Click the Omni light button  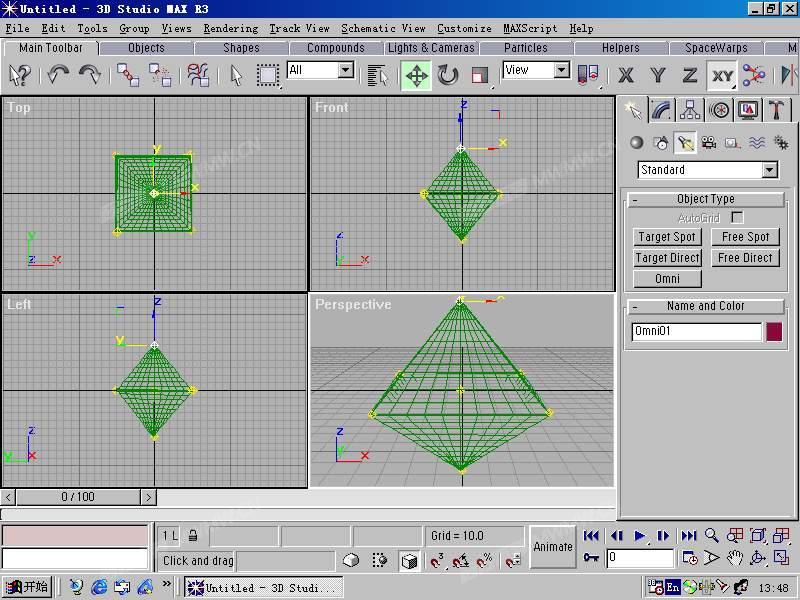click(x=667, y=279)
